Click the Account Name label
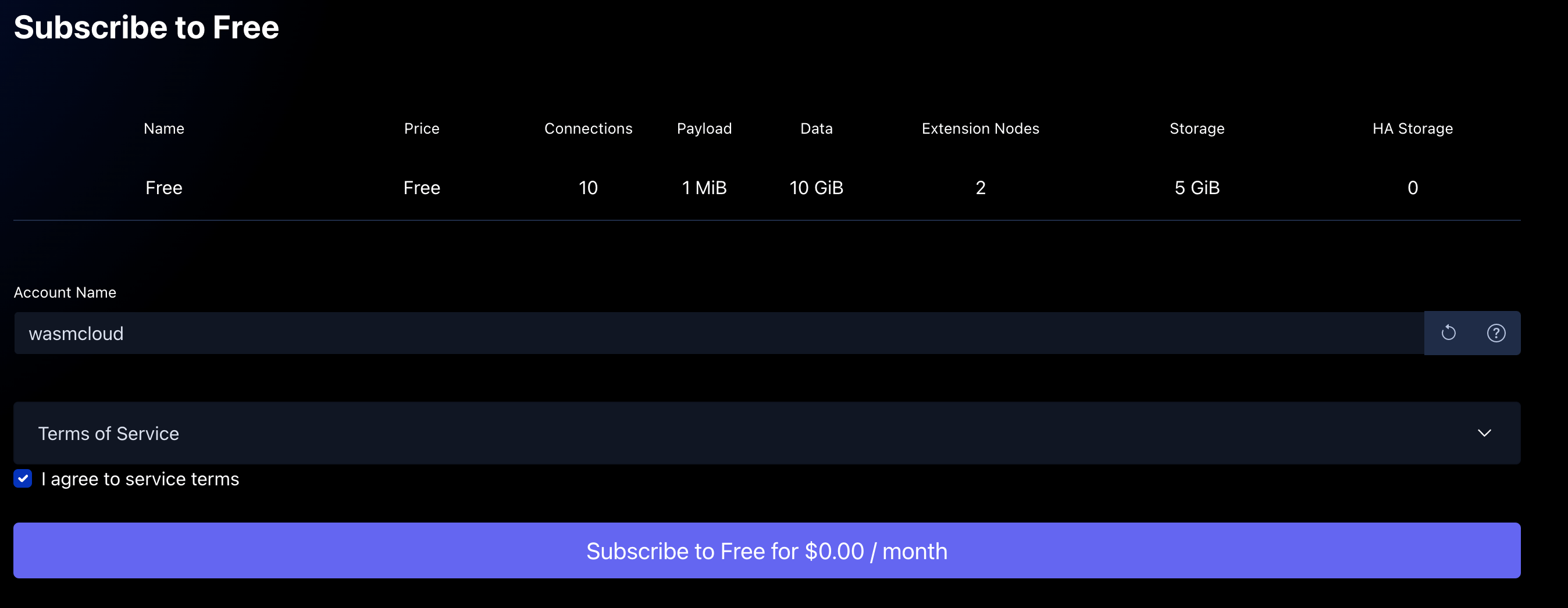The height and width of the screenshot is (608, 1568). point(65,292)
